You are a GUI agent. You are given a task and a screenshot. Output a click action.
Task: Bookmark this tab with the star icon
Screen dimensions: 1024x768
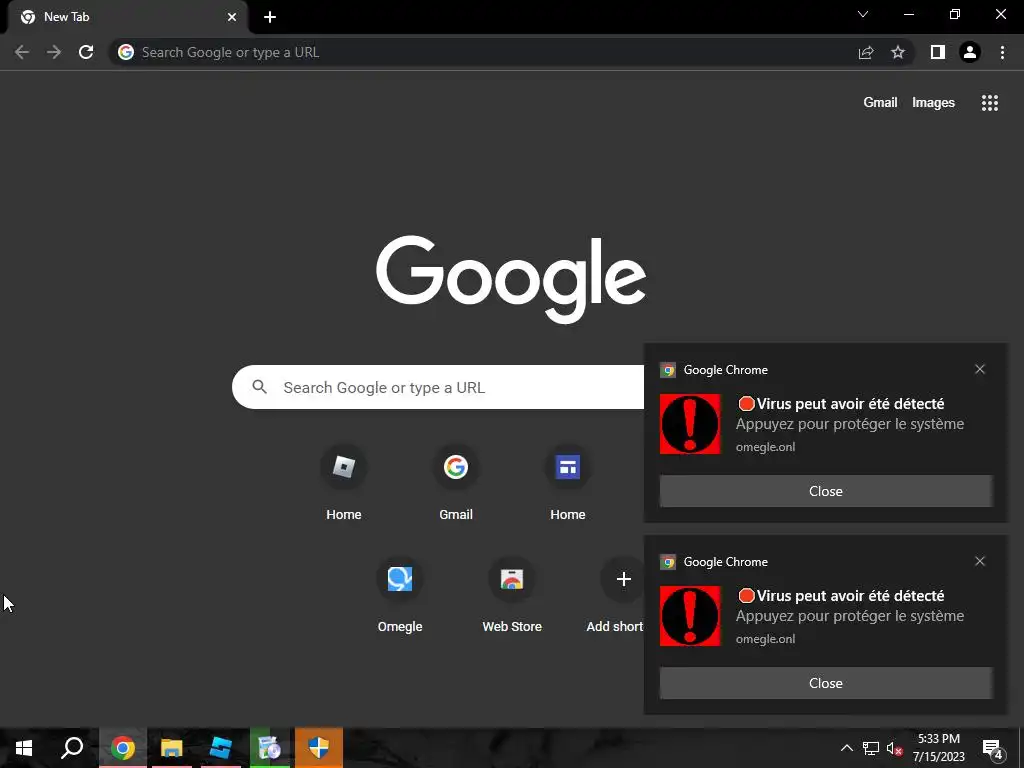[x=898, y=52]
